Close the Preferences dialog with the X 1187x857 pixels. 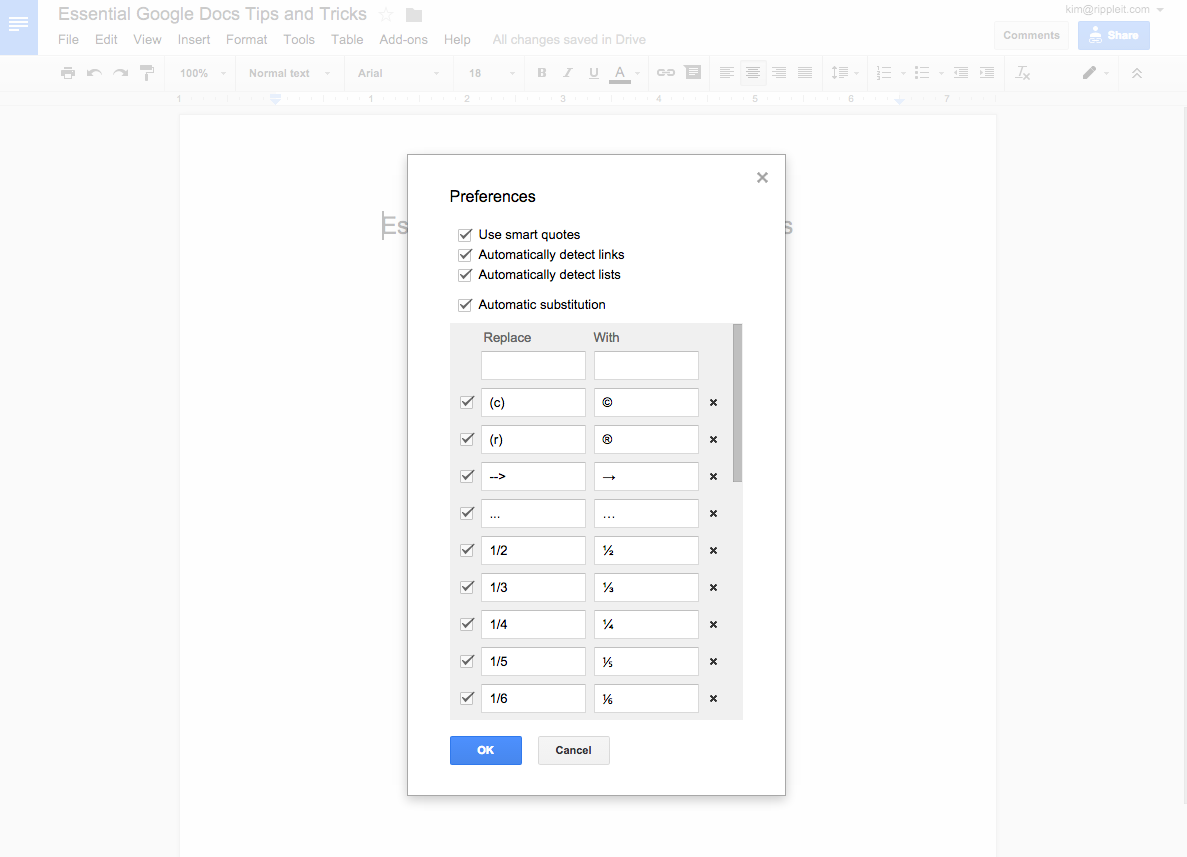(x=762, y=177)
